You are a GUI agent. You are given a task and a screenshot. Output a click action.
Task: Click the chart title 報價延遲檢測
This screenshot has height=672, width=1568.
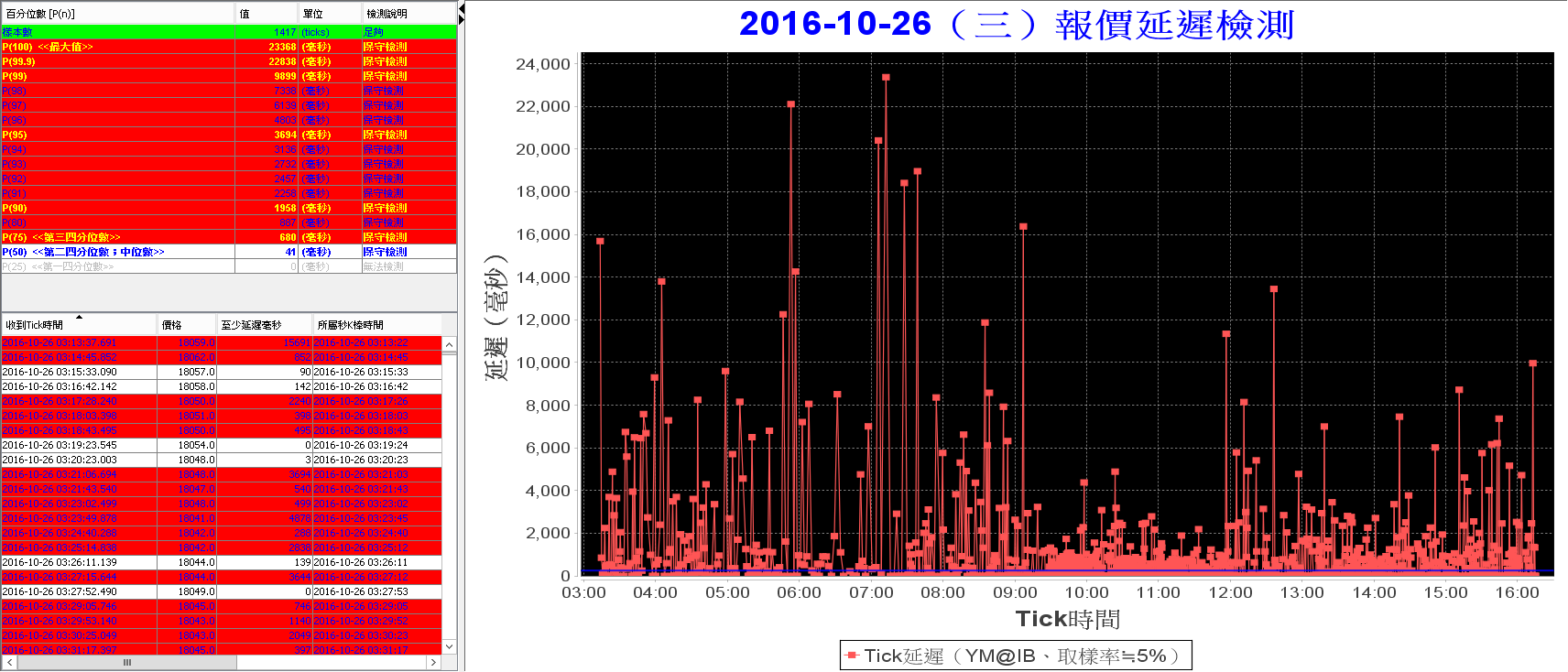(x=1017, y=25)
